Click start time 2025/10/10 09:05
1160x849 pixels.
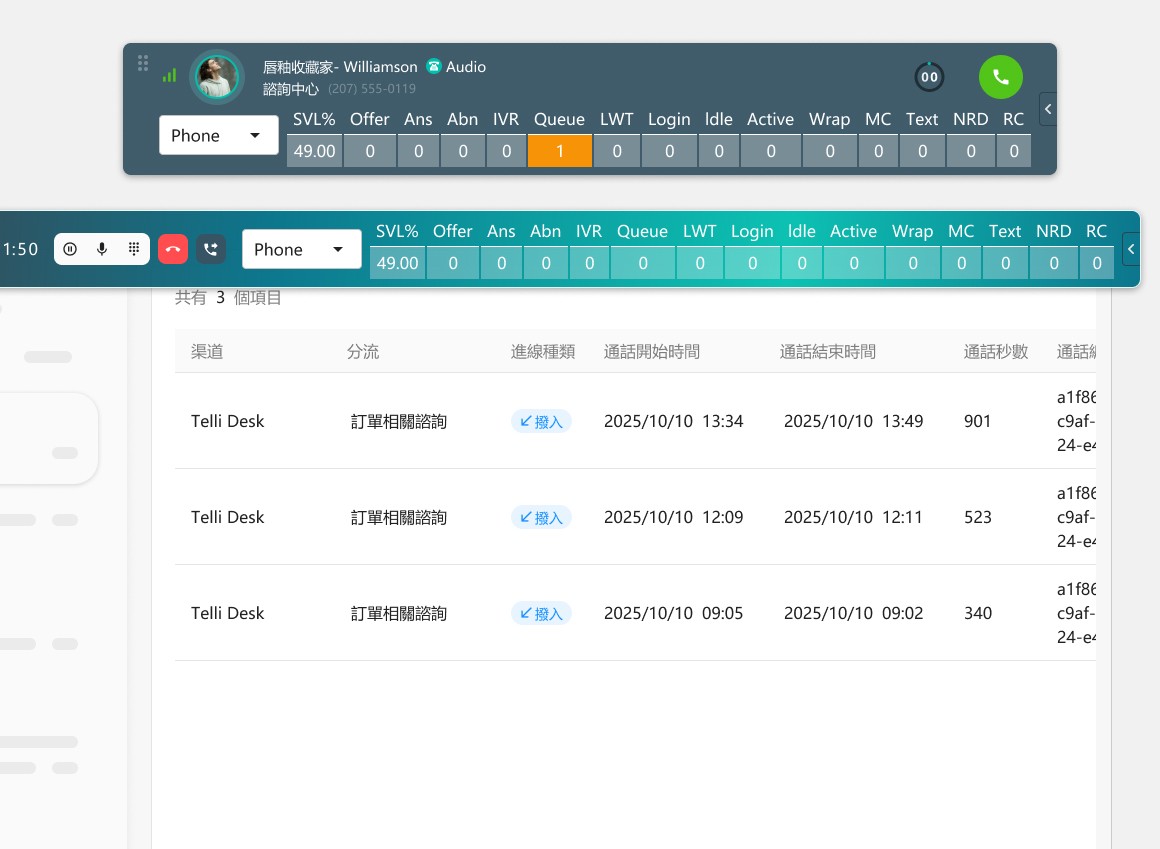coord(673,613)
